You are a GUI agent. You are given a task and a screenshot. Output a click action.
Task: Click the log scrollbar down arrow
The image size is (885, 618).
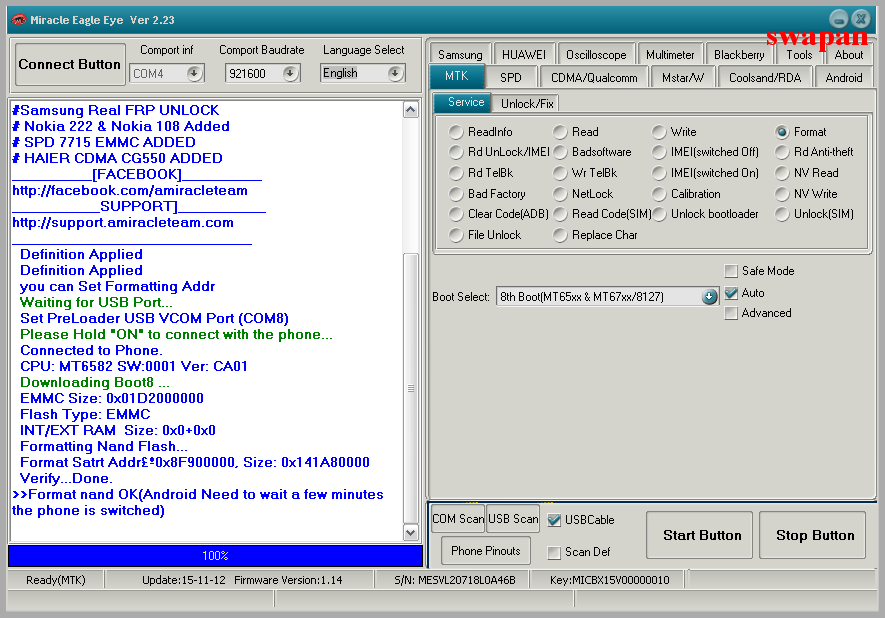(x=411, y=532)
